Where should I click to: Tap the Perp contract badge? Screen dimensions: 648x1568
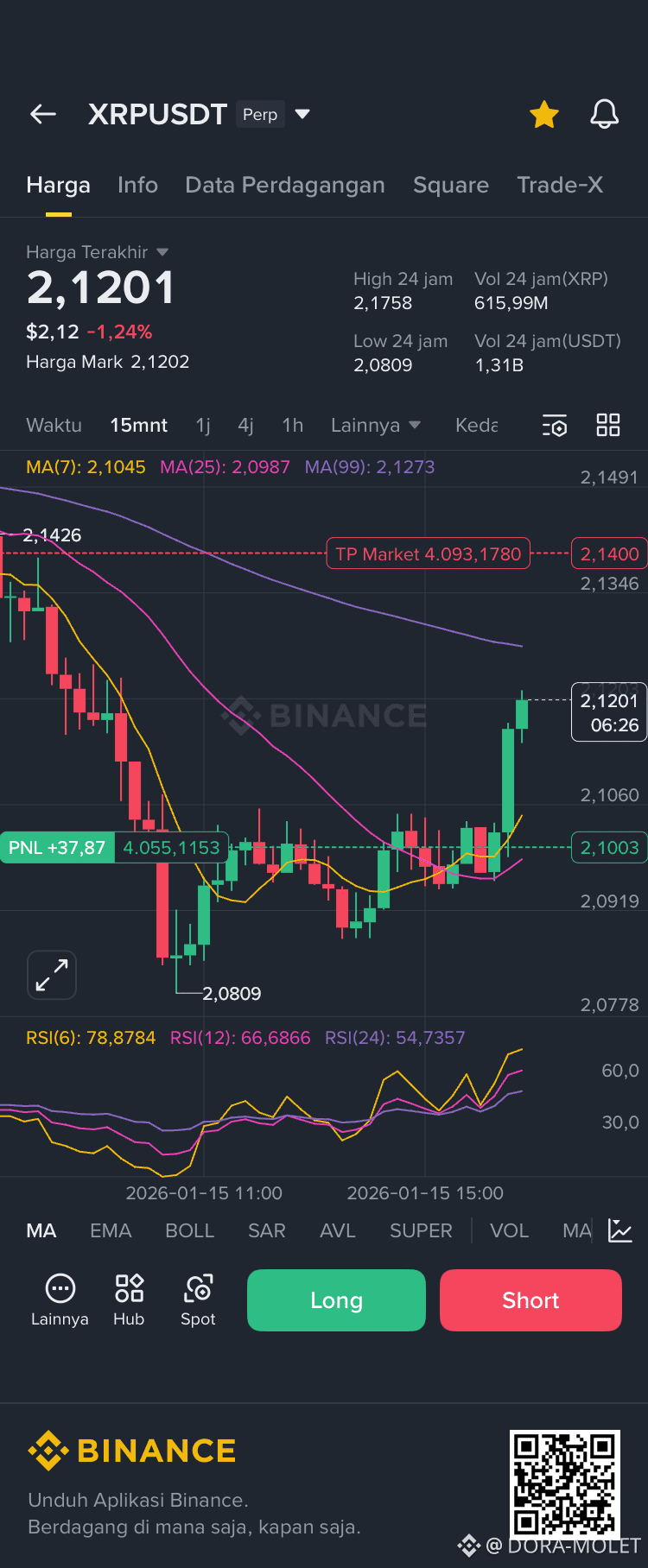click(x=260, y=114)
